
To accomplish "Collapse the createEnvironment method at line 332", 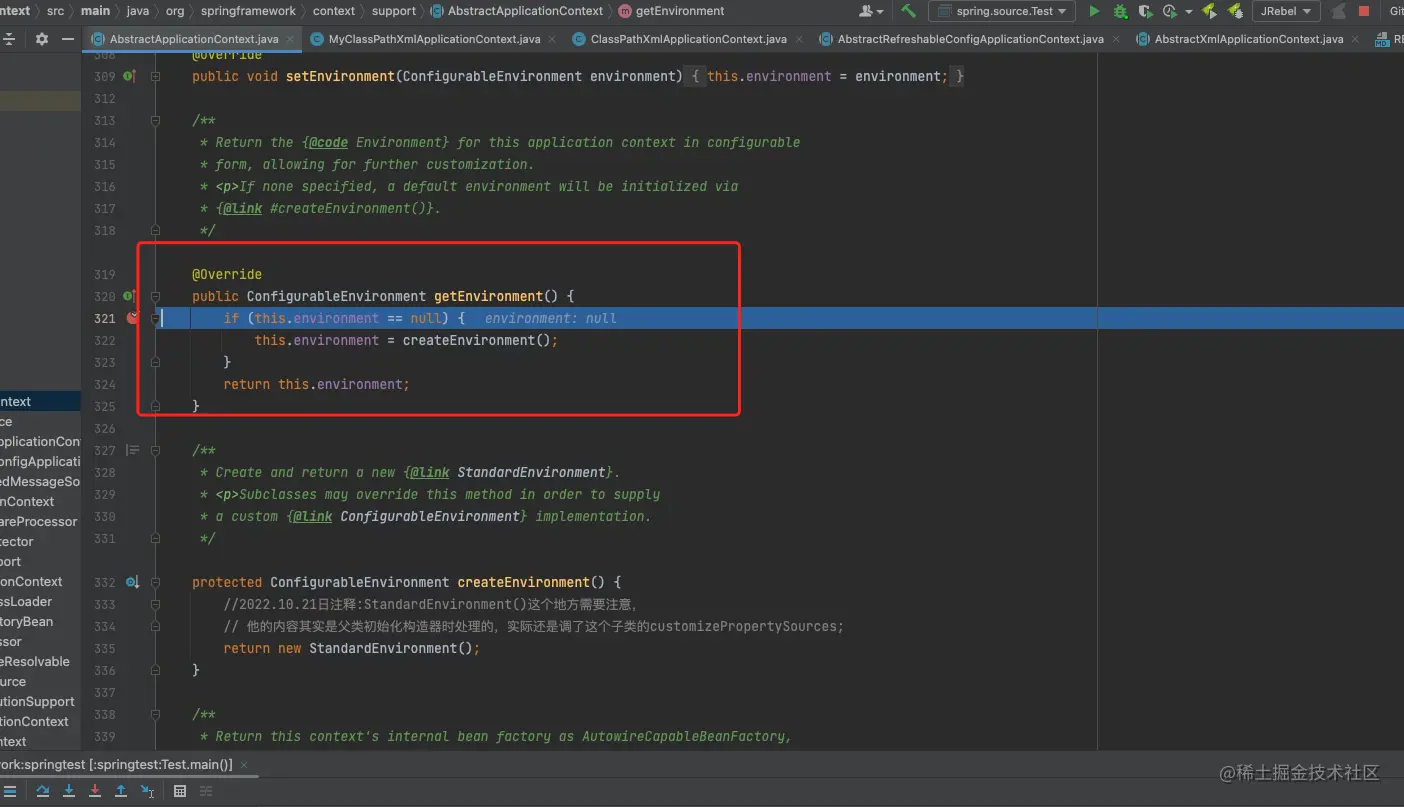I will [x=155, y=582].
